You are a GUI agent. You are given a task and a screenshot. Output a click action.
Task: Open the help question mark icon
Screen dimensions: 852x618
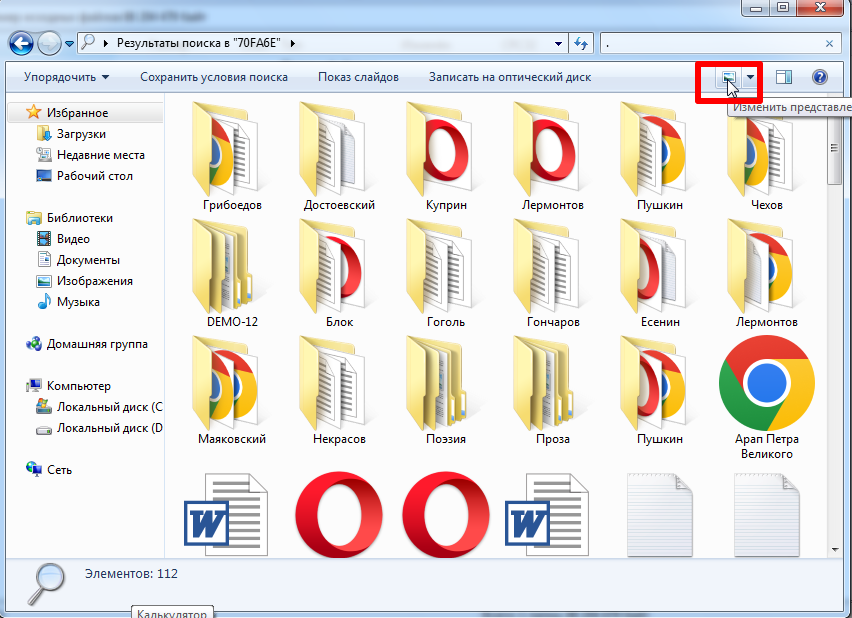click(x=819, y=77)
